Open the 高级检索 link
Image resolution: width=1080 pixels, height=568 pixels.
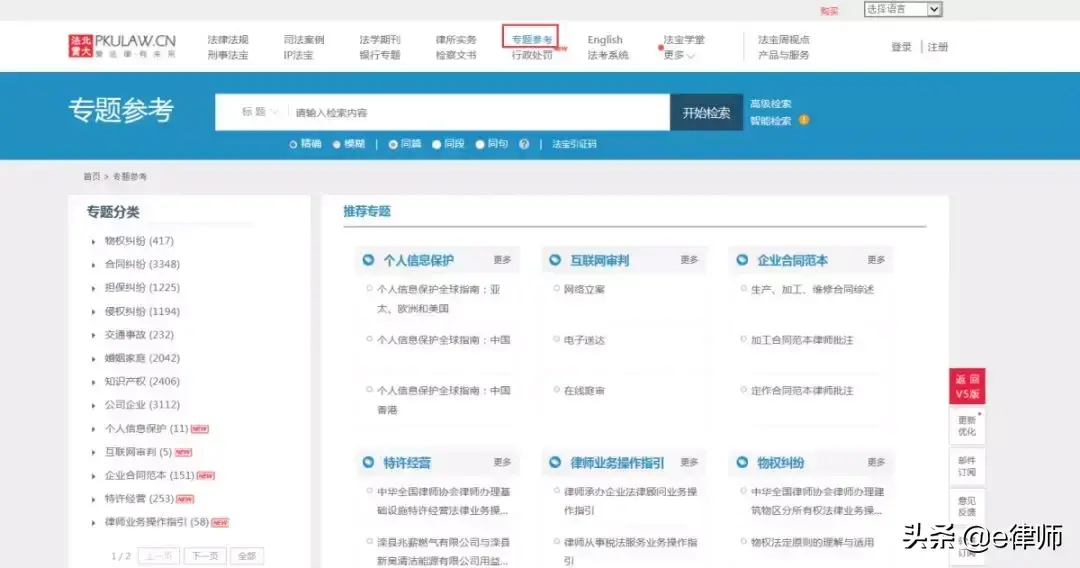(771, 104)
